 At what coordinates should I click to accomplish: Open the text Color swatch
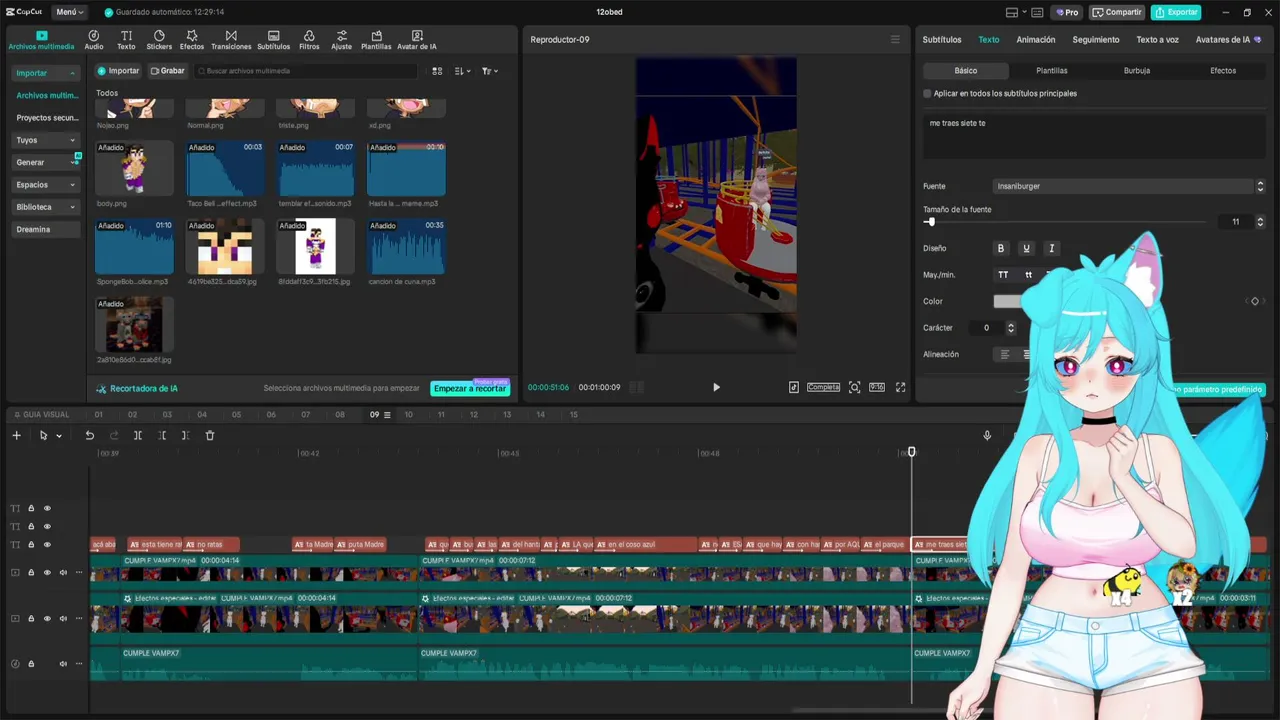coord(1008,301)
